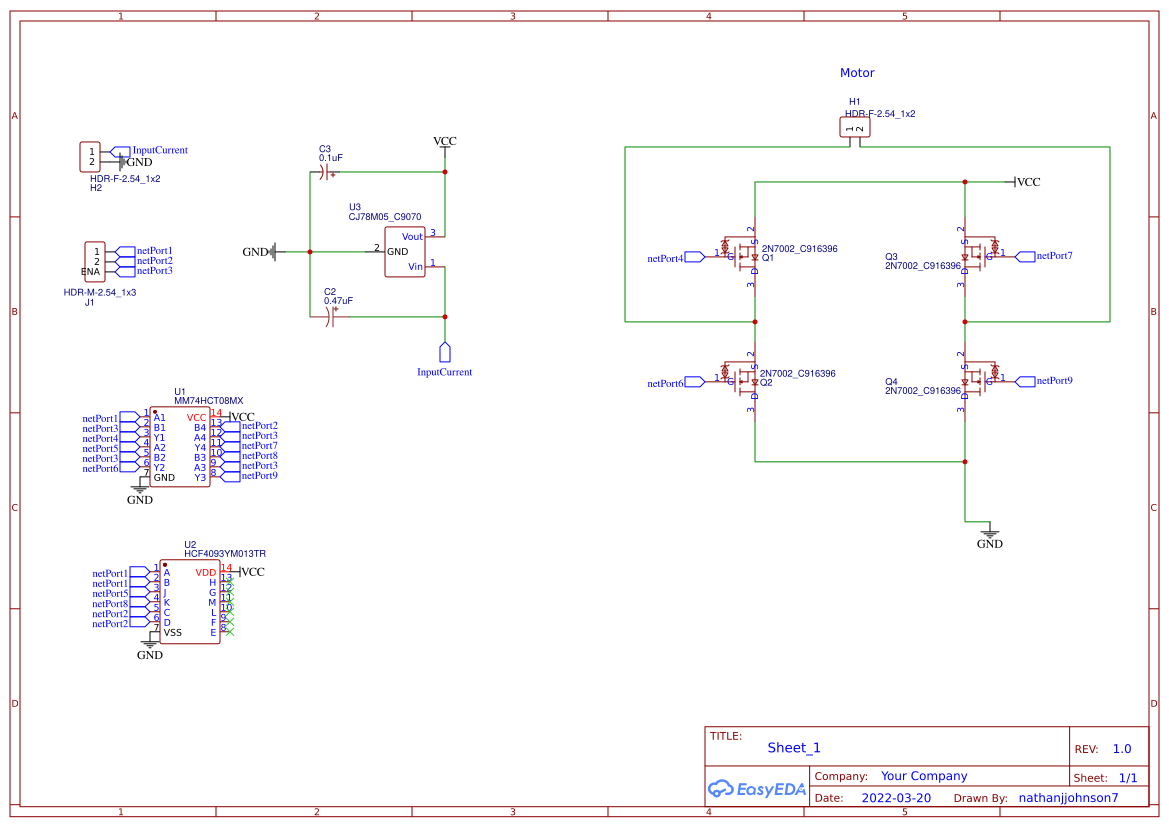Click capacitor C3 labeled 0.1uF
Screen dimensions: 1169x827
click(x=325, y=170)
